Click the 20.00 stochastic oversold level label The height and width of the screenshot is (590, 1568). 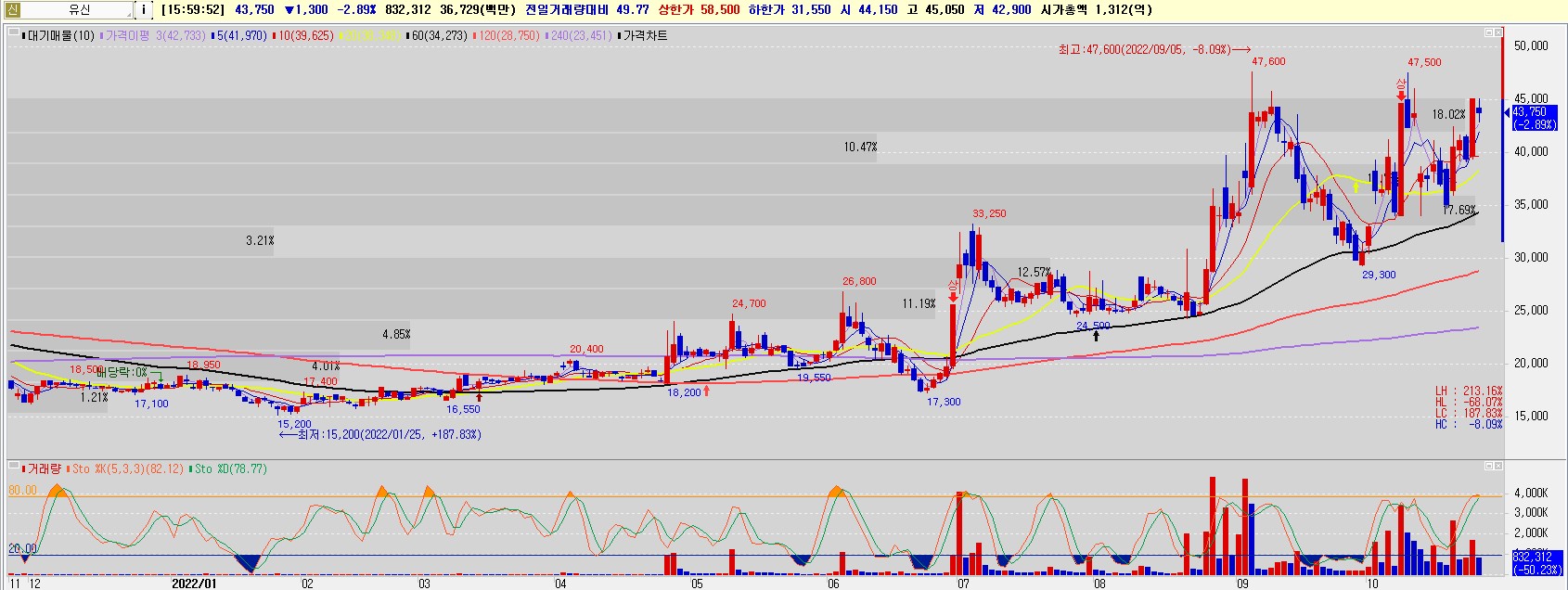(x=22, y=548)
